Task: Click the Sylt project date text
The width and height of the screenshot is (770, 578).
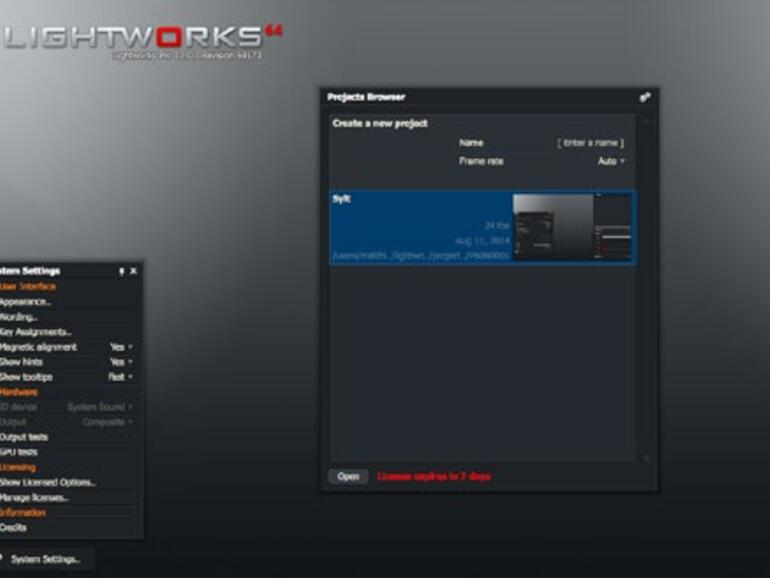Action: pyautogui.click(x=483, y=241)
